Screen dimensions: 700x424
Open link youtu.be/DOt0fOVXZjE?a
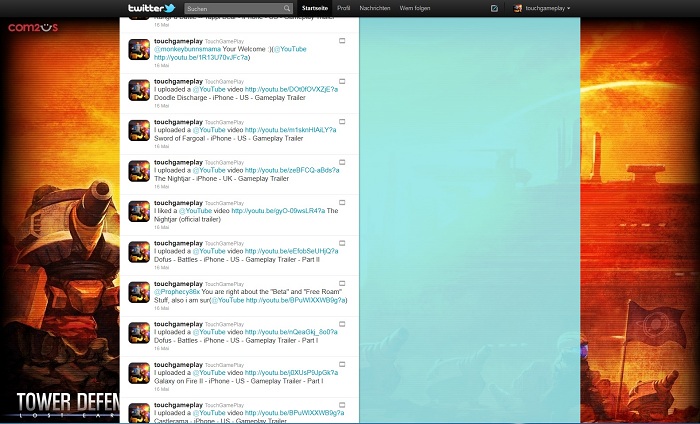point(292,89)
